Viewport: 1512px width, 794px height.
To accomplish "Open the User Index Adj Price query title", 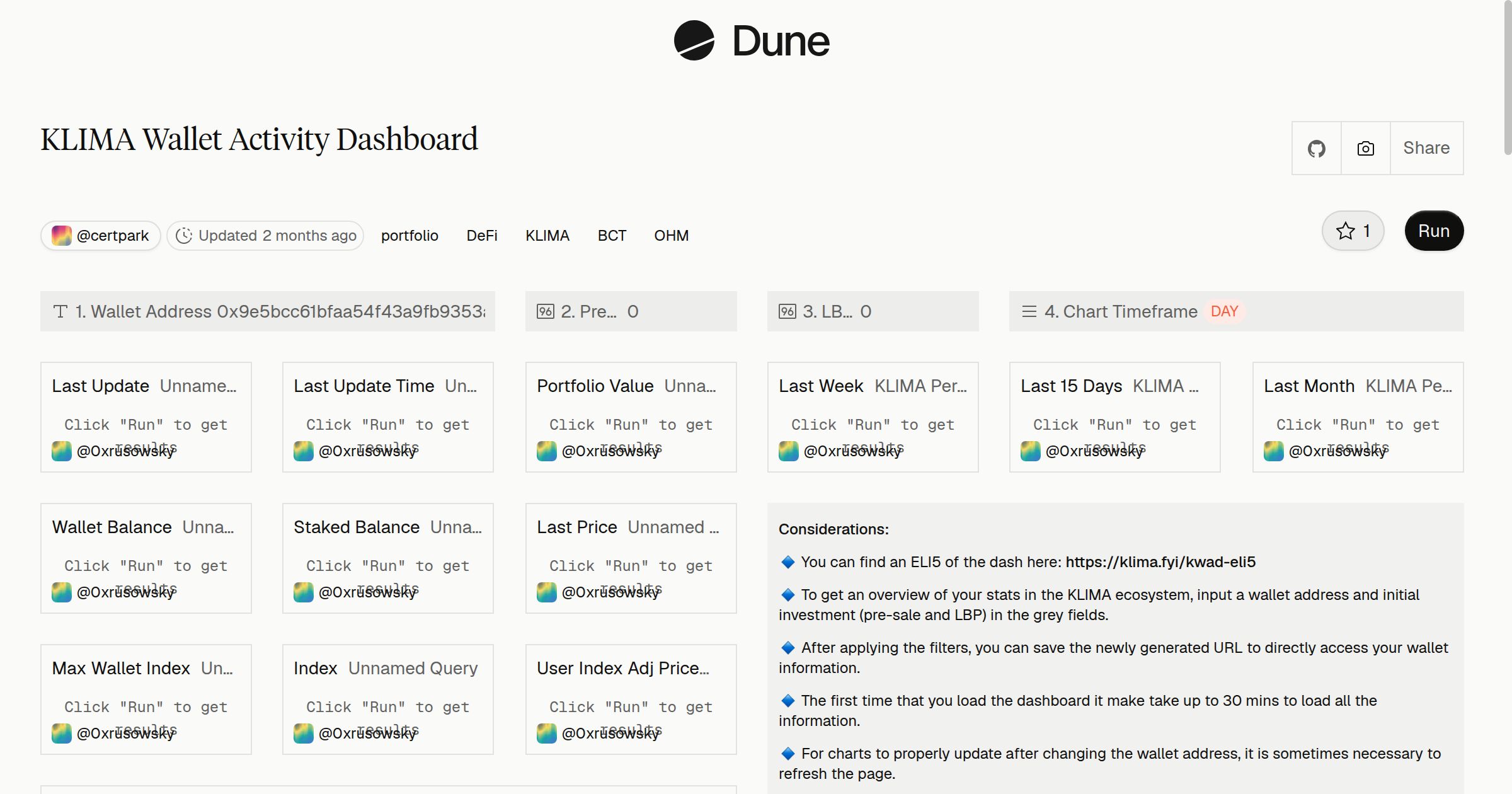I will [x=623, y=669].
